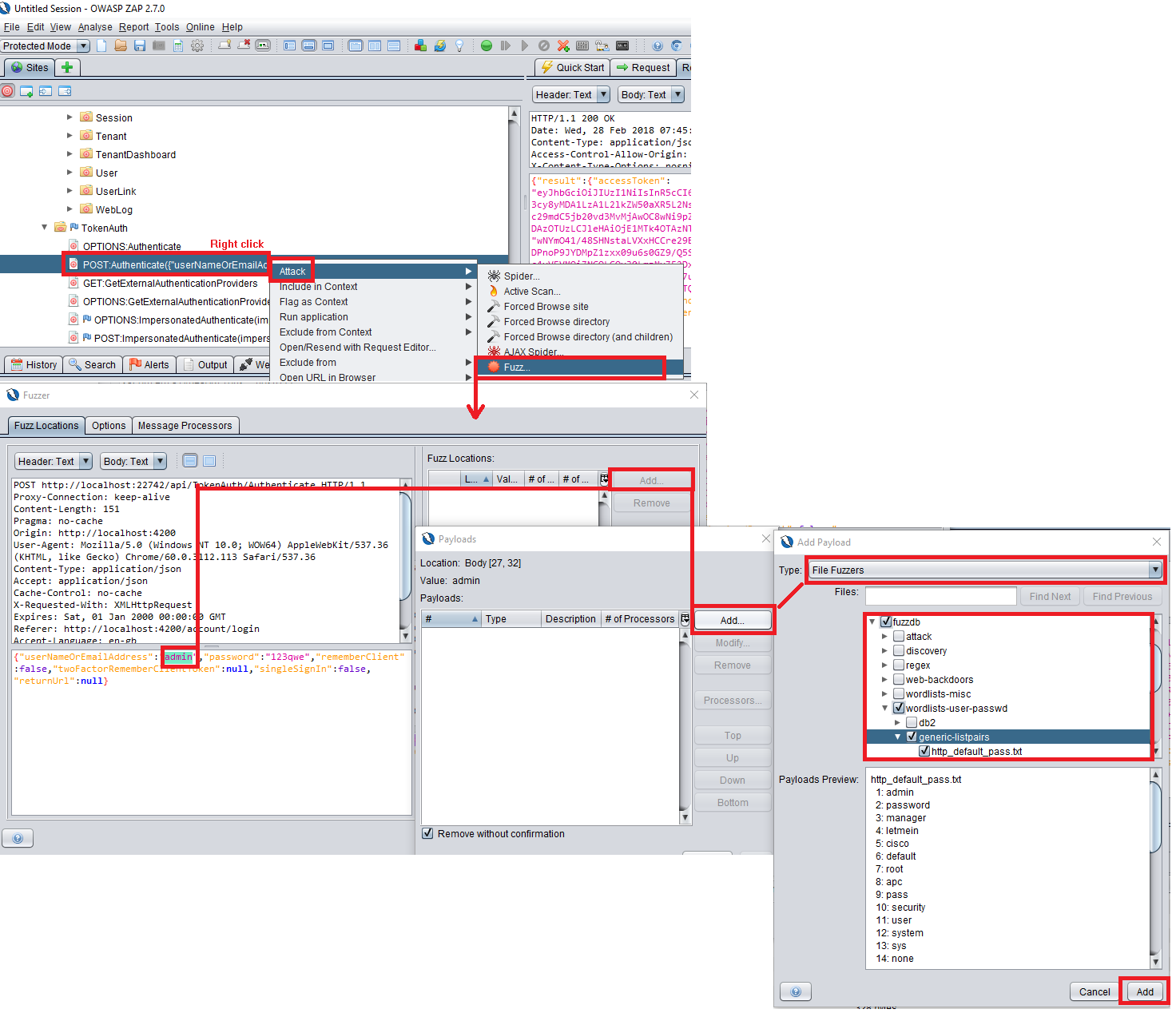This screenshot has height=1013, width=1176.
Task: Check the regex checkbox
Action: pos(899,665)
